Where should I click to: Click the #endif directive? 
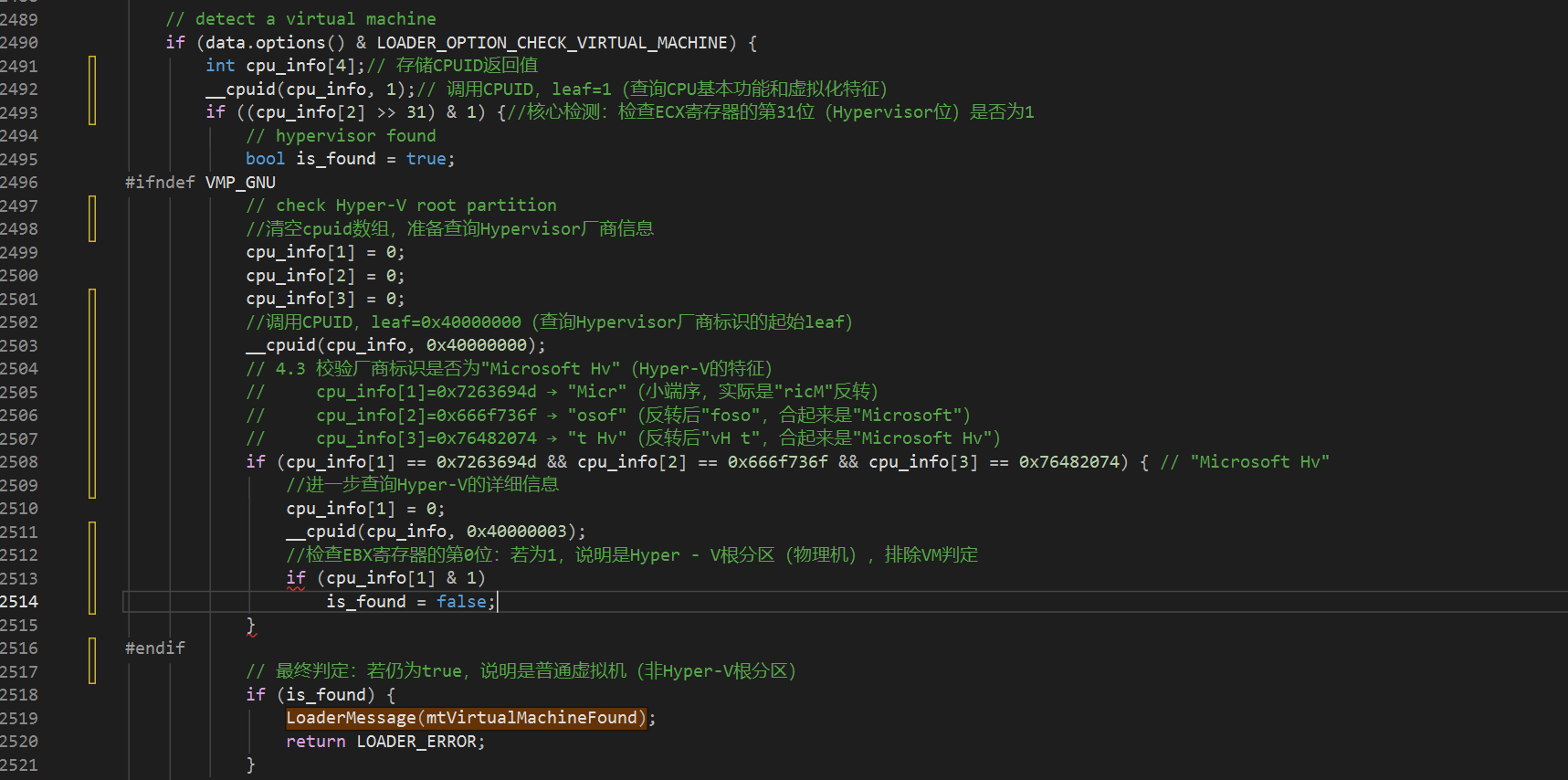(x=155, y=648)
